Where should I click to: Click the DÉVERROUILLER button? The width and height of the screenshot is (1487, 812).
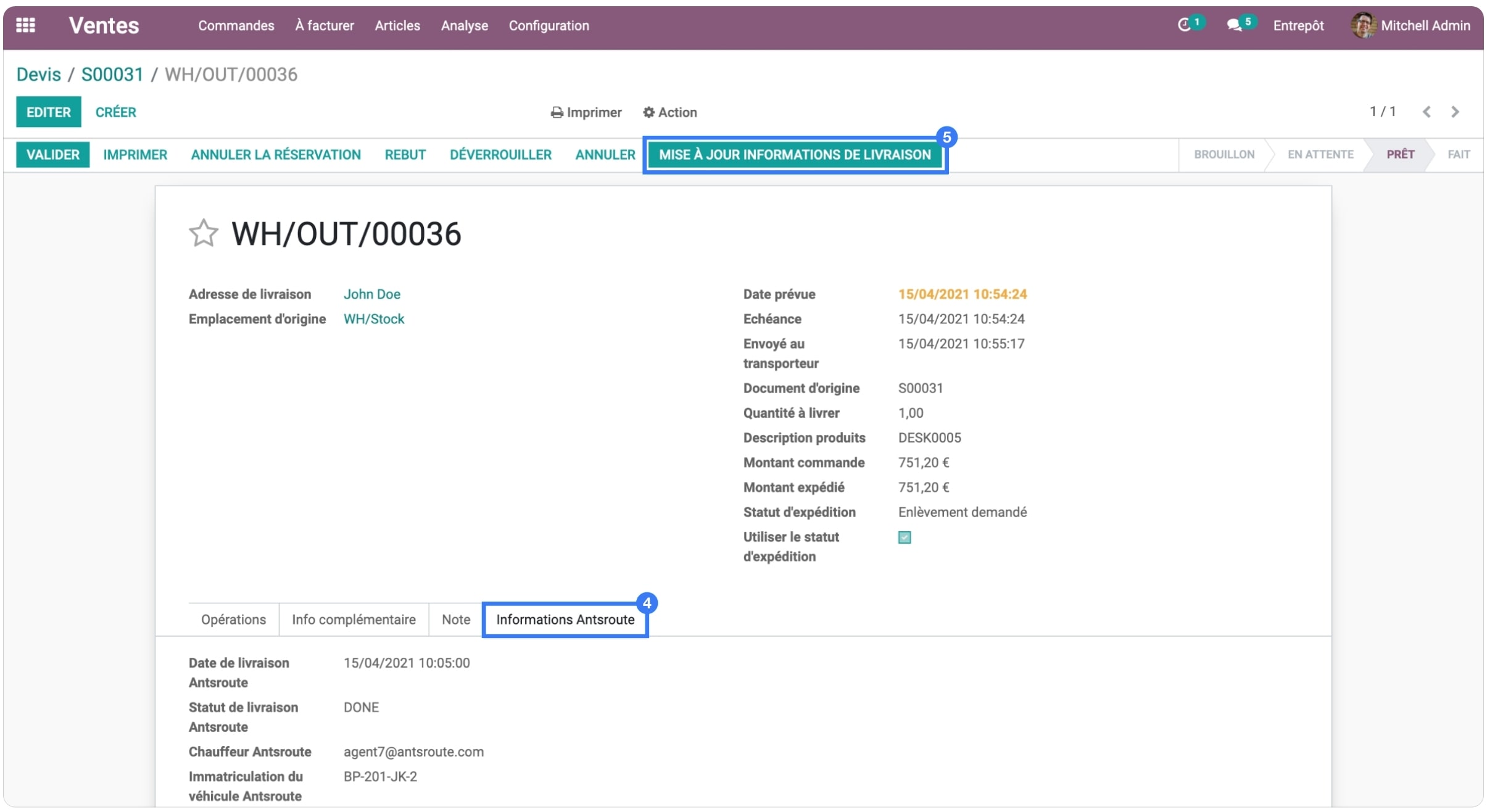(x=500, y=154)
